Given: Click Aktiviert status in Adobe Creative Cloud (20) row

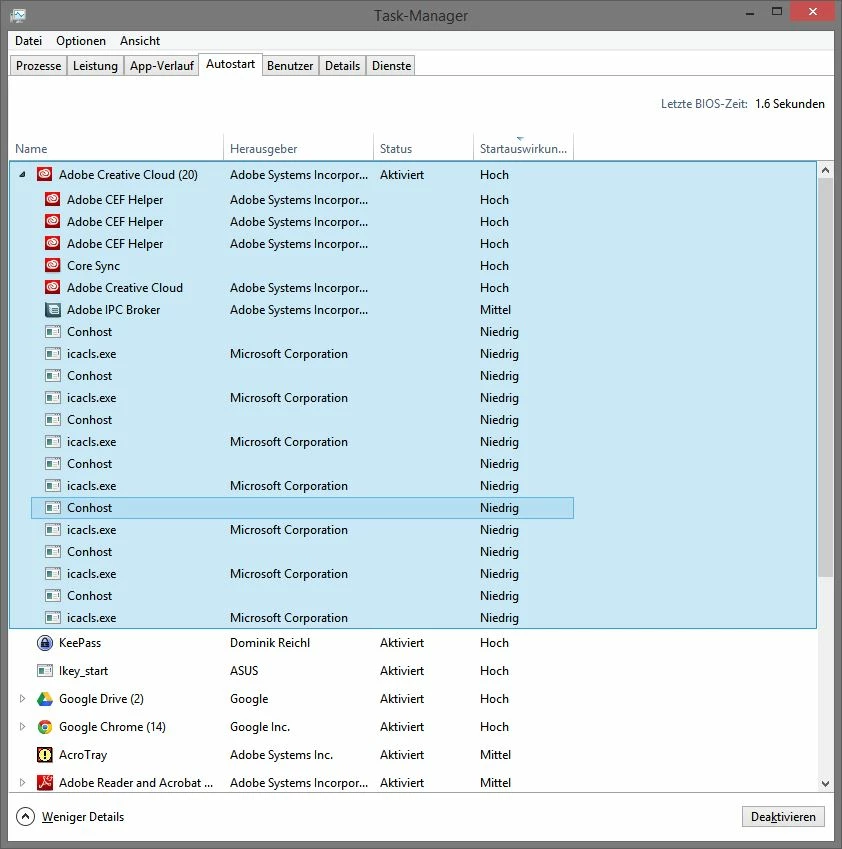Looking at the screenshot, I should 402,174.
